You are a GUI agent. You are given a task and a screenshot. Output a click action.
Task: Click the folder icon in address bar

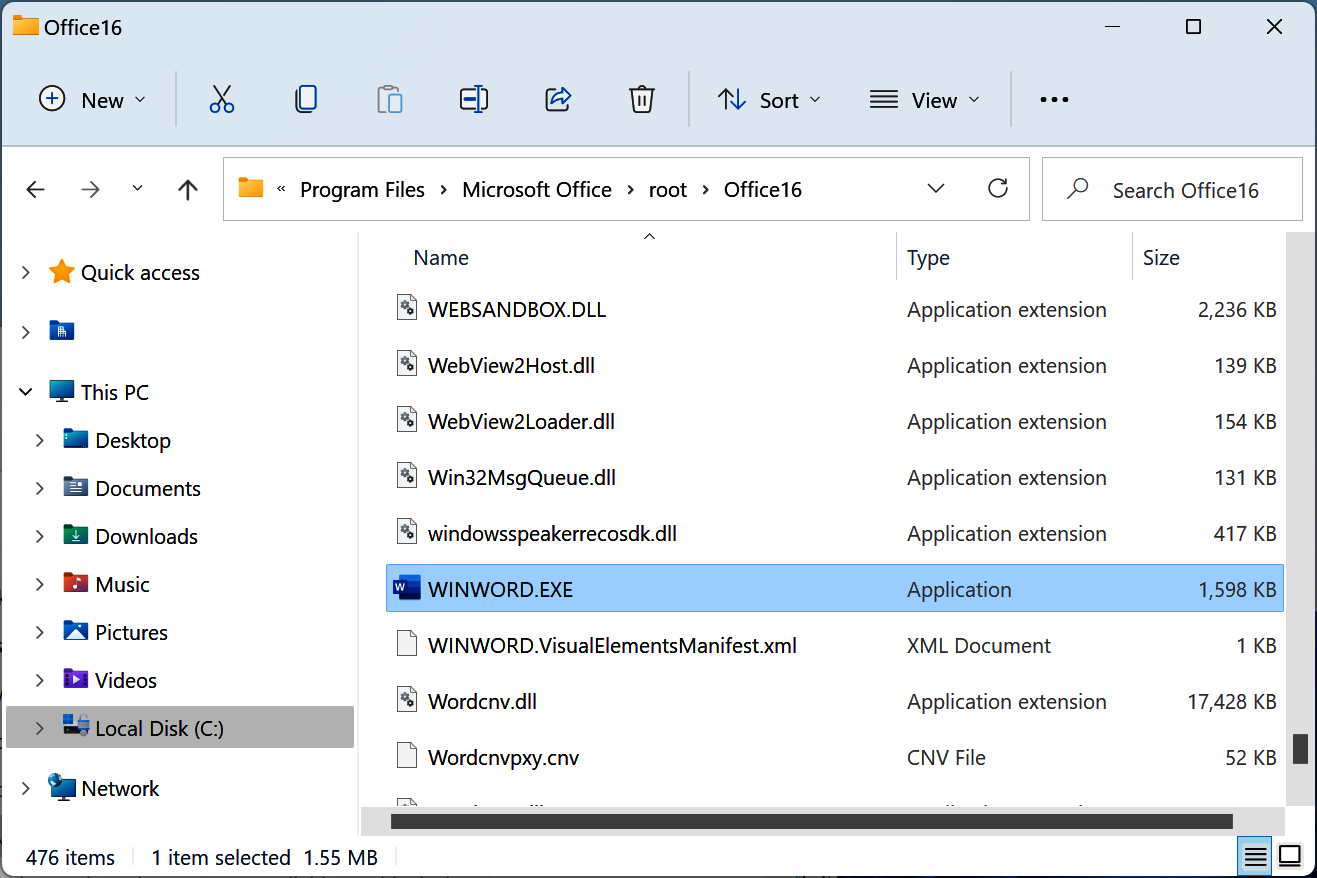pyautogui.click(x=250, y=188)
